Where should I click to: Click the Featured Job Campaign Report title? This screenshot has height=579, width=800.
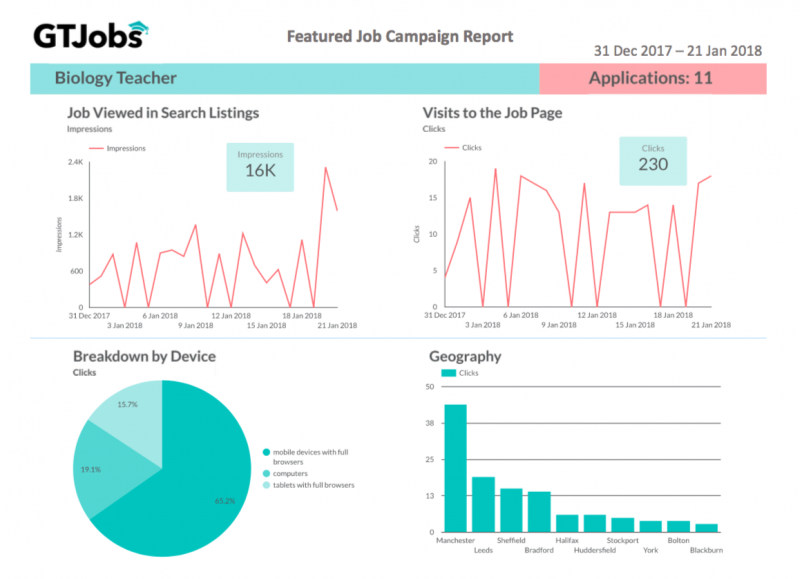pos(400,37)
